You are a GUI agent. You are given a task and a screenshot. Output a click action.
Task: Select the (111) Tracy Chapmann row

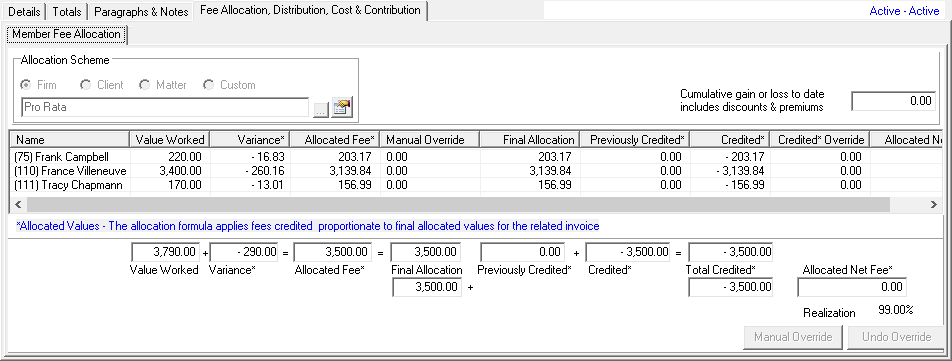(475, 185)
